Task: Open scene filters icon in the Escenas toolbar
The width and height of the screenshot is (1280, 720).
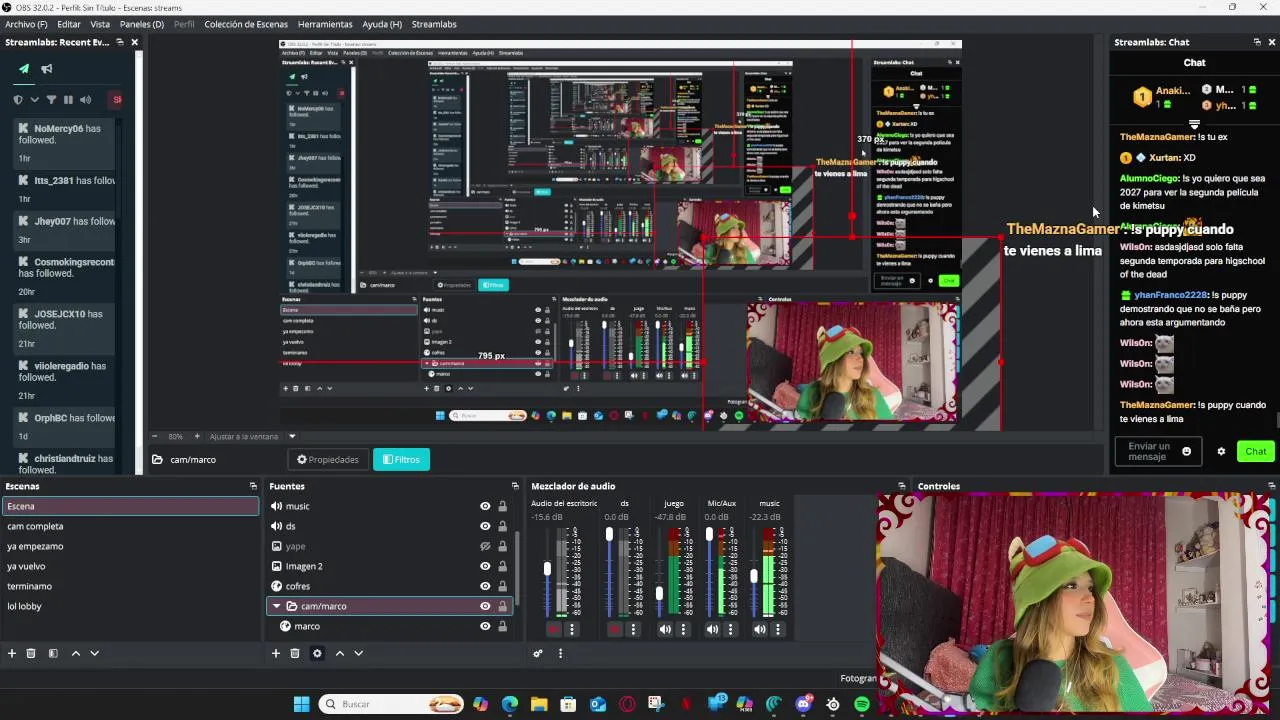Action: [x=53, y=653]
